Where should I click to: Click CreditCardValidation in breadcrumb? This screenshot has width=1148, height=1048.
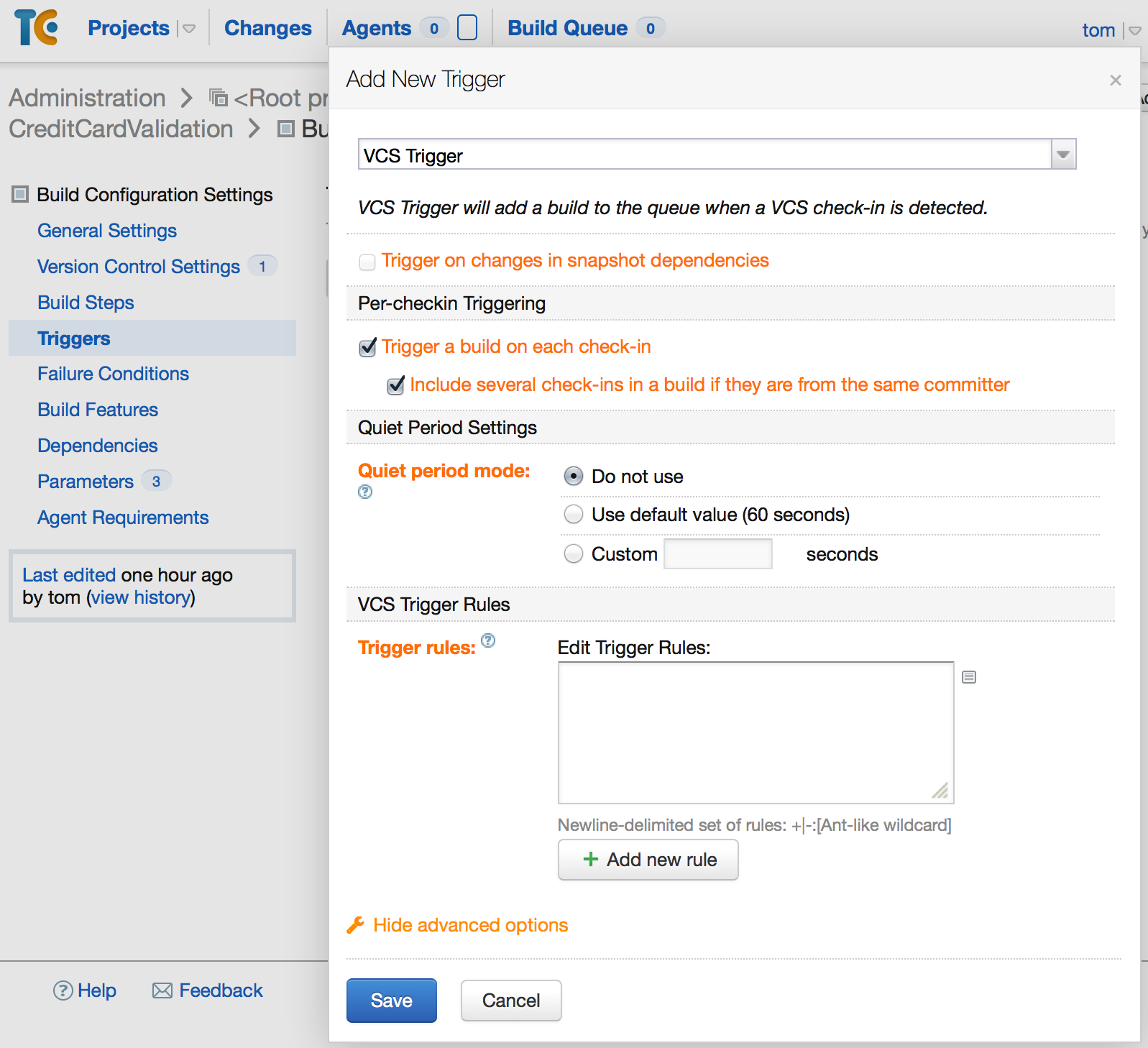click(121, 129)
